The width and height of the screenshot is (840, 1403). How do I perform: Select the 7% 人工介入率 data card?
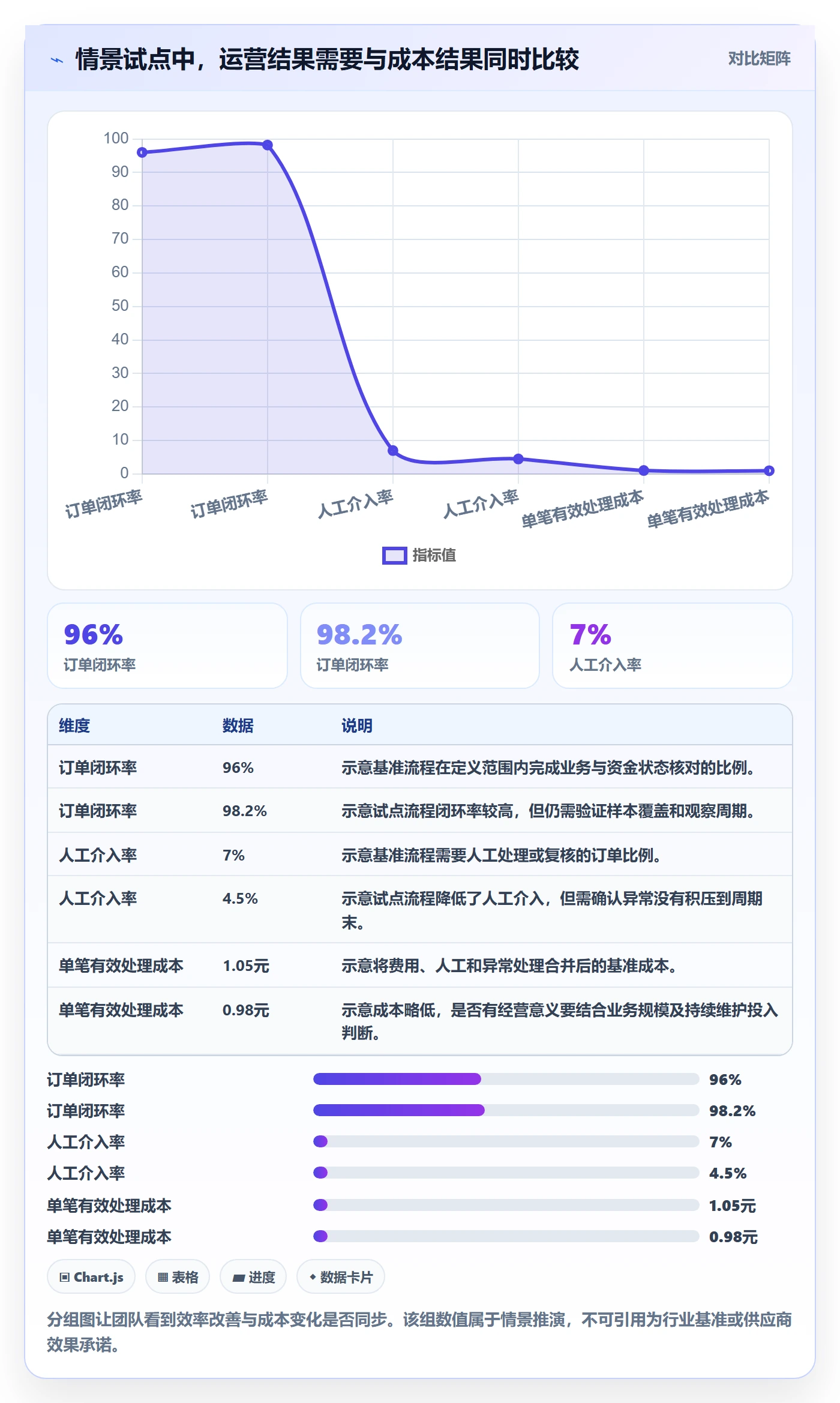(673, 646)
